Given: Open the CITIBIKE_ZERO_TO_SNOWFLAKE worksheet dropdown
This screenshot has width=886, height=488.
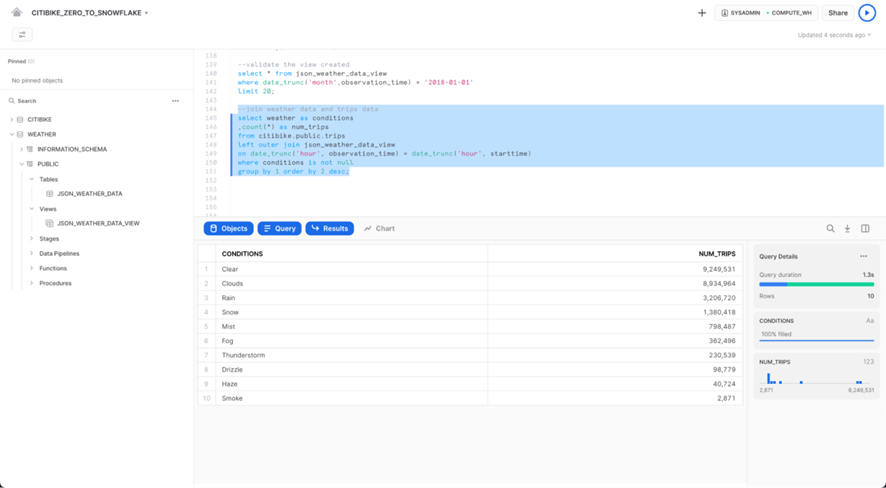Looking at the screenshot, I should click(x=146, y=14).
